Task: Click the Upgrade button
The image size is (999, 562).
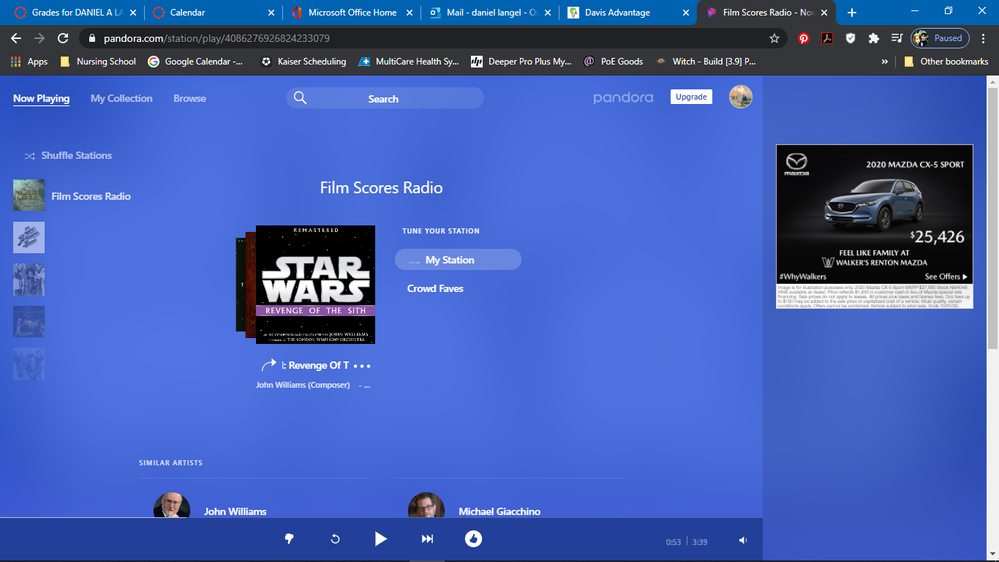Action: tap(691, 97)
